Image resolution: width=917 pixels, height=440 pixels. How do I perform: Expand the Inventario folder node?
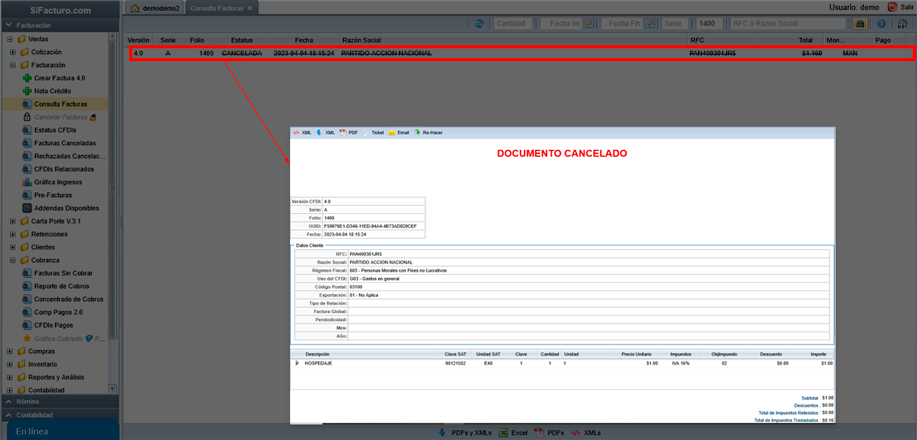12,364
